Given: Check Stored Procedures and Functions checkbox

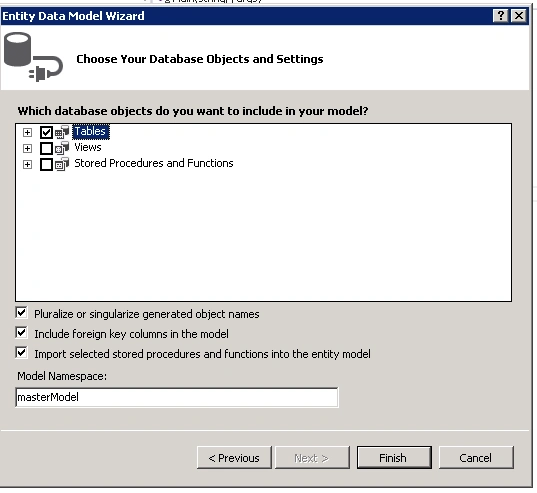Looking at the screenshot, I should [x=46, y=164].
